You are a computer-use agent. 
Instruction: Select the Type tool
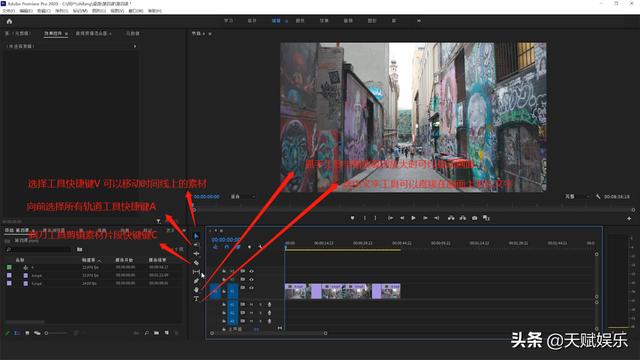click(196, 299)
